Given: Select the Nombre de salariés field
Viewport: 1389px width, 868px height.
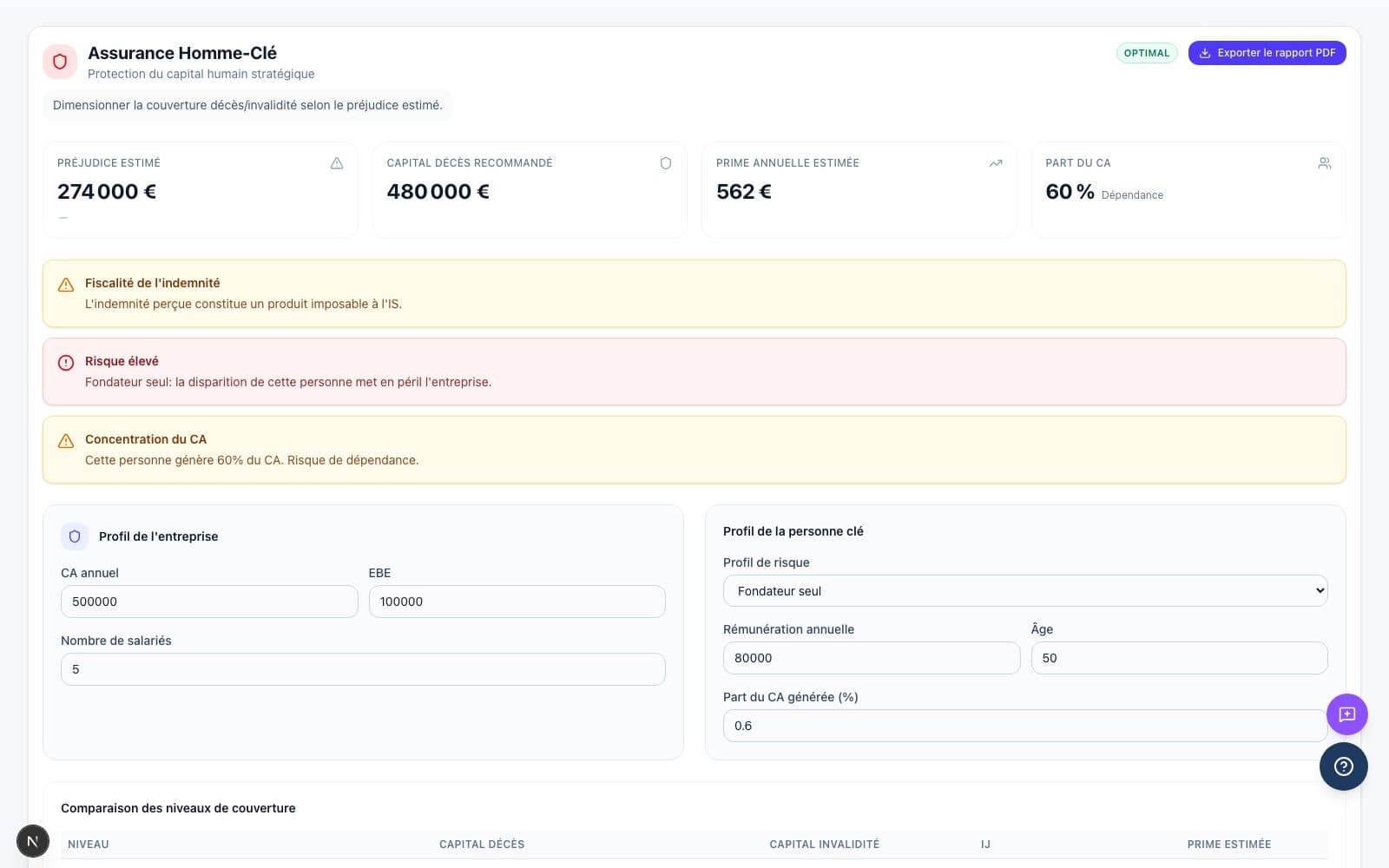Looking at the screenshot, I should click(x=363, y=669).
